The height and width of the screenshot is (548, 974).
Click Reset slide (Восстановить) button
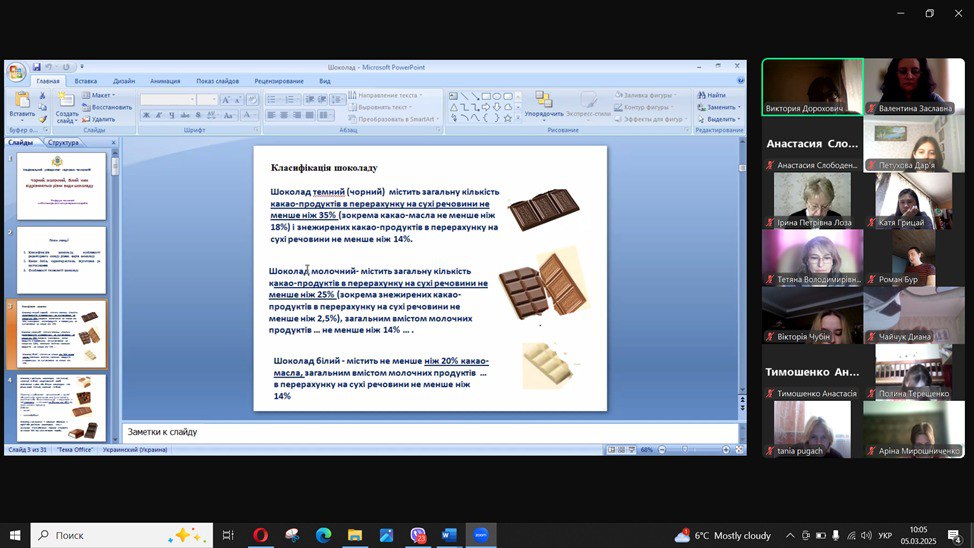(x=107, y=107)
